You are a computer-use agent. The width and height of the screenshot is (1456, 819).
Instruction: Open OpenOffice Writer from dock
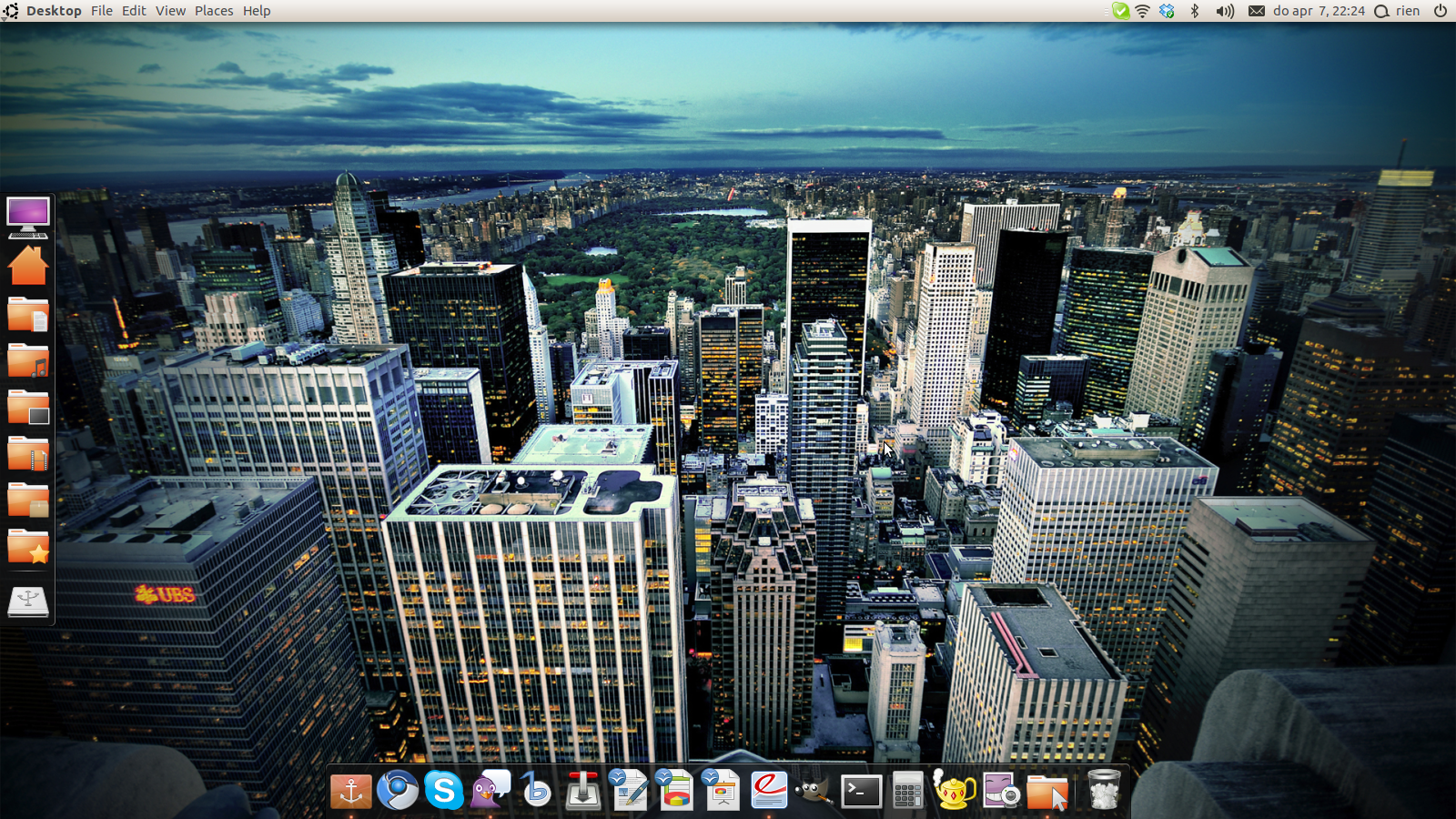(x=629, y=789)
